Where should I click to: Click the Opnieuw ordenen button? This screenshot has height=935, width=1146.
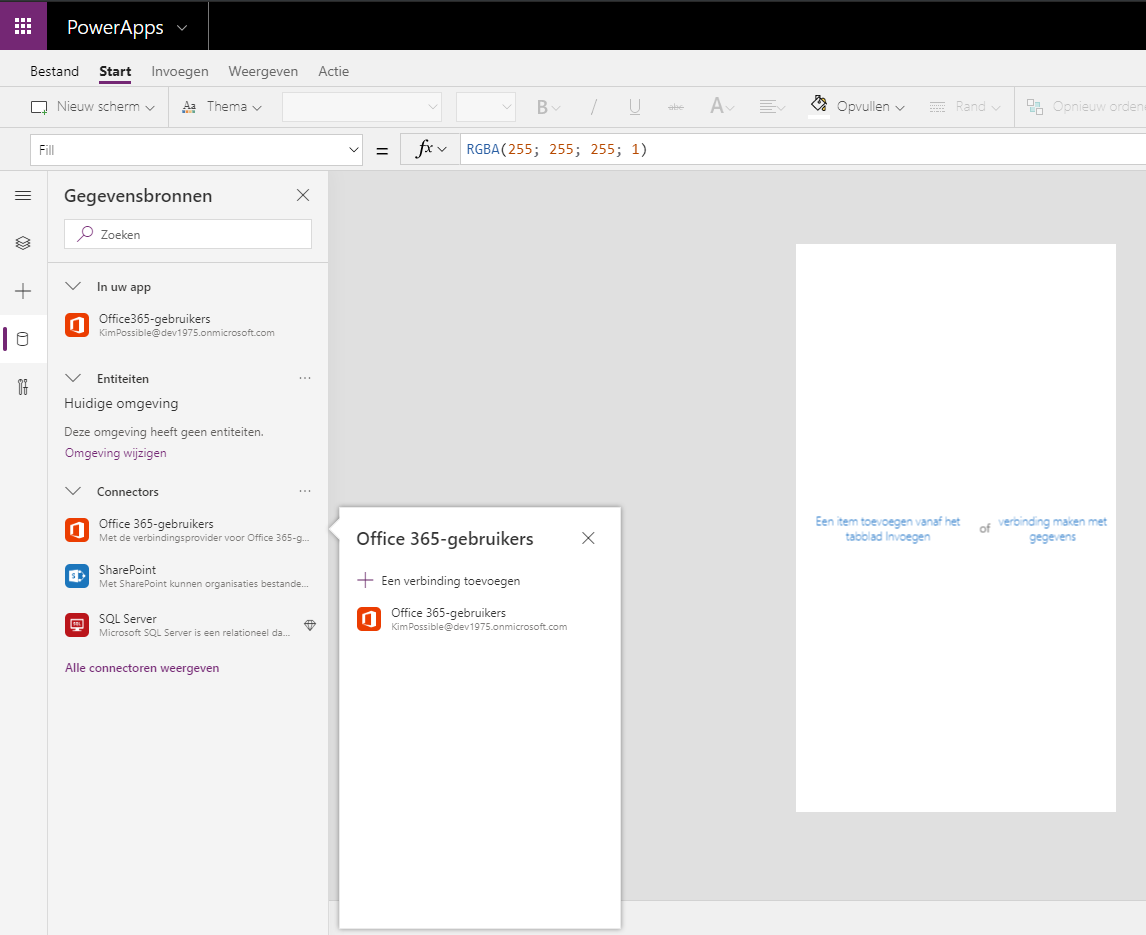click(1085, 107)
